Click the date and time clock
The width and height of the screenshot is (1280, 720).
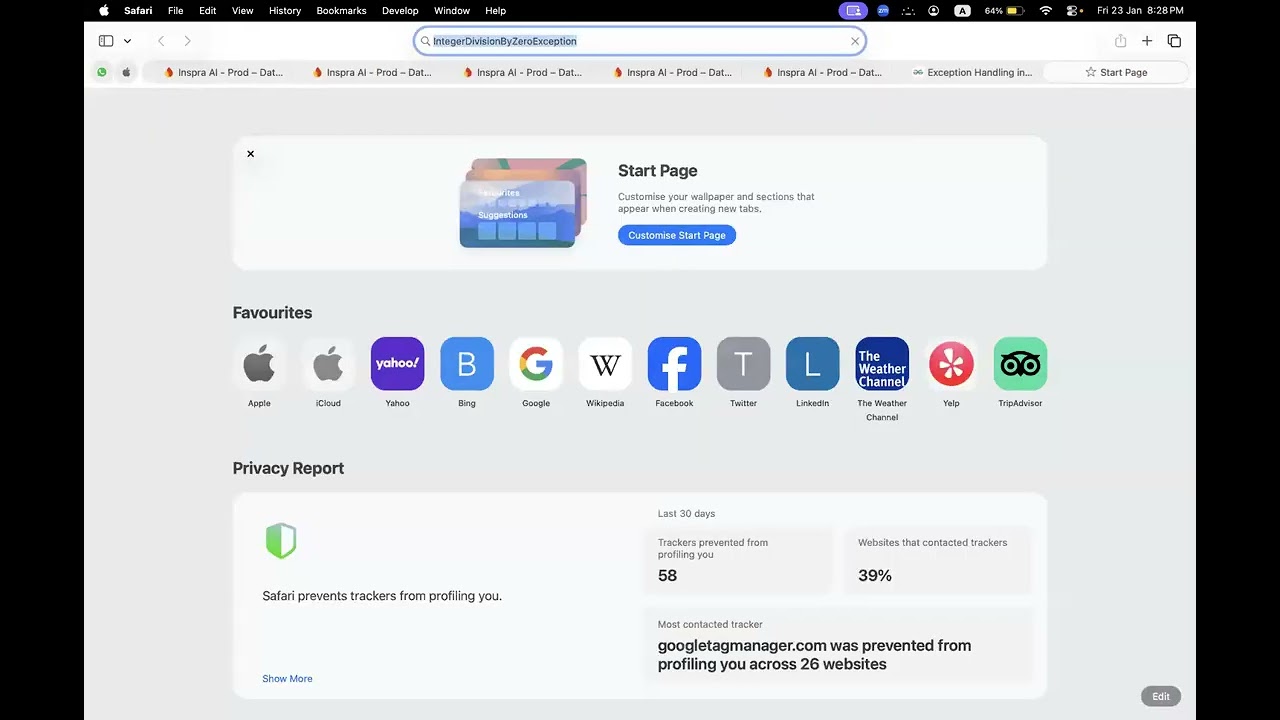(x=1140, y=11)
